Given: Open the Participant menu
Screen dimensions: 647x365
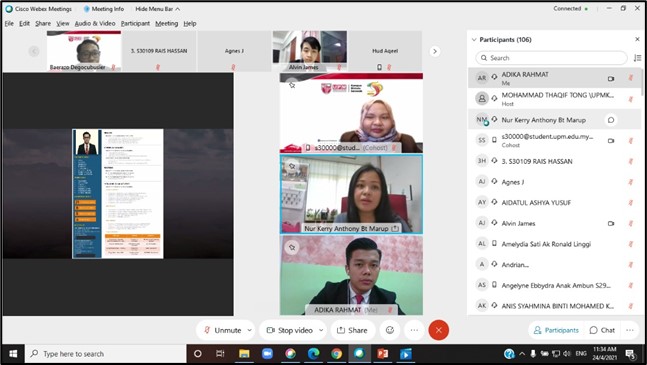Looking at the screenshot, I should point(135,24).
